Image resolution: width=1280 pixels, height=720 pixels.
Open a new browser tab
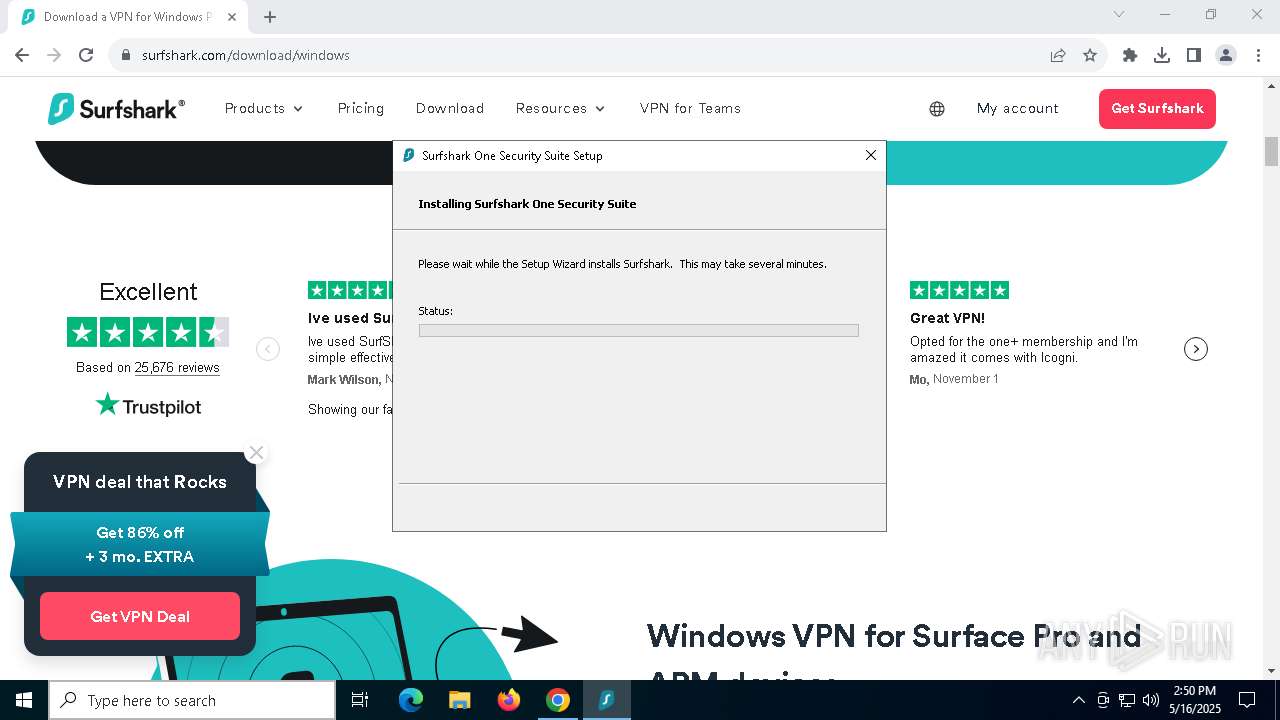(270, 16)
